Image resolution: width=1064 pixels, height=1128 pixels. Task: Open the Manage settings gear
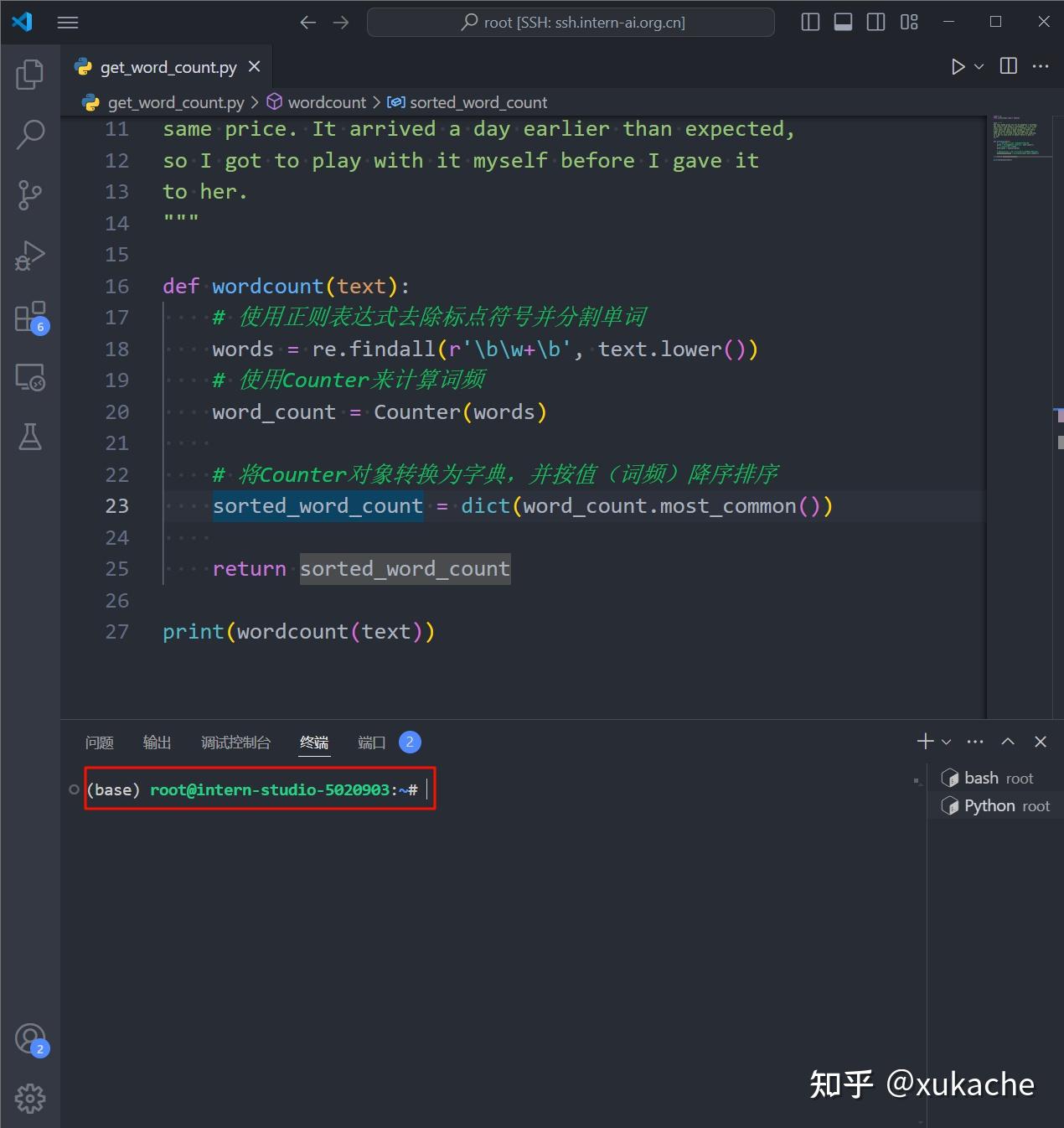click(30, 1099)
